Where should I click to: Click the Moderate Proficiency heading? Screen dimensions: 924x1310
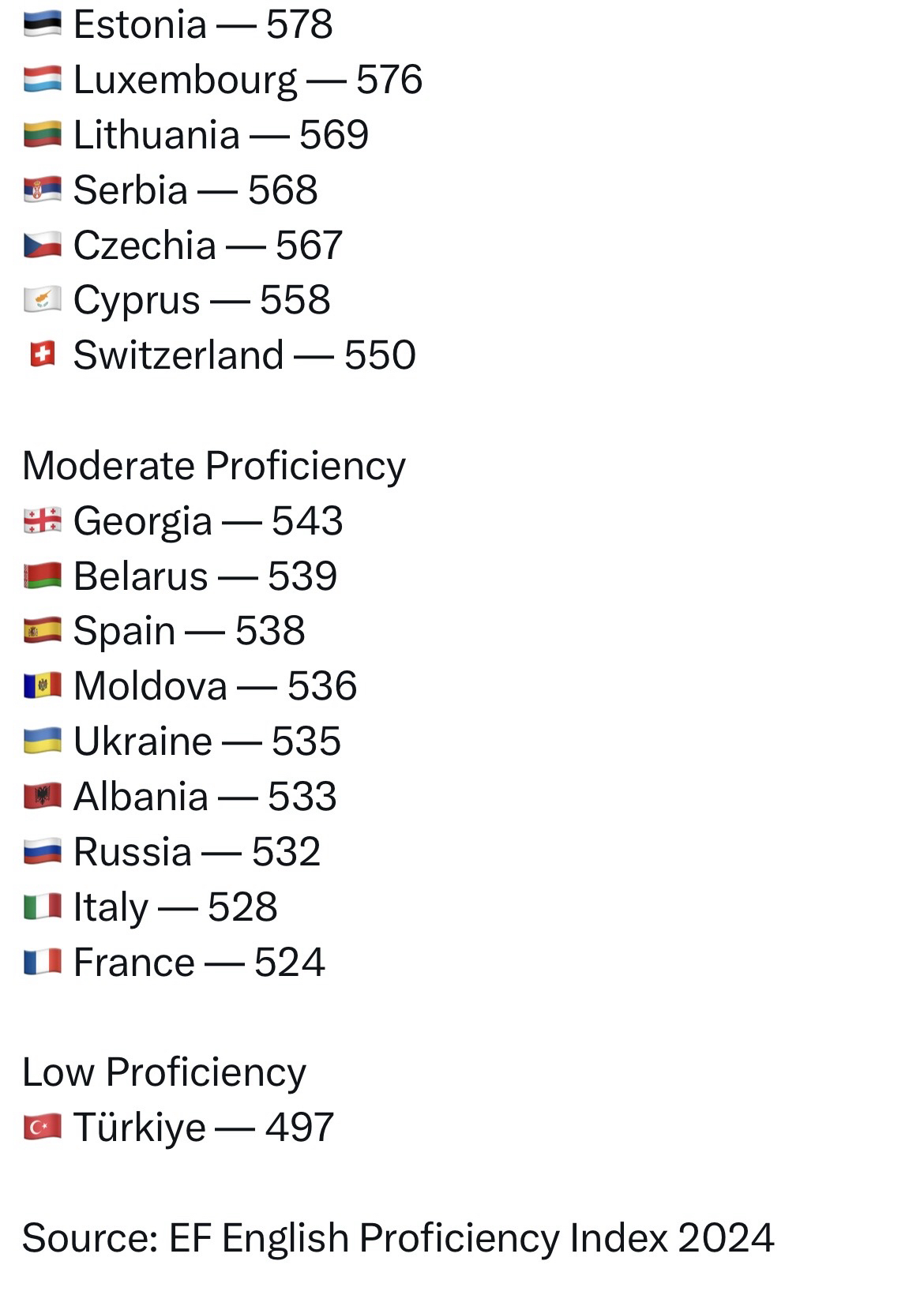214,466
